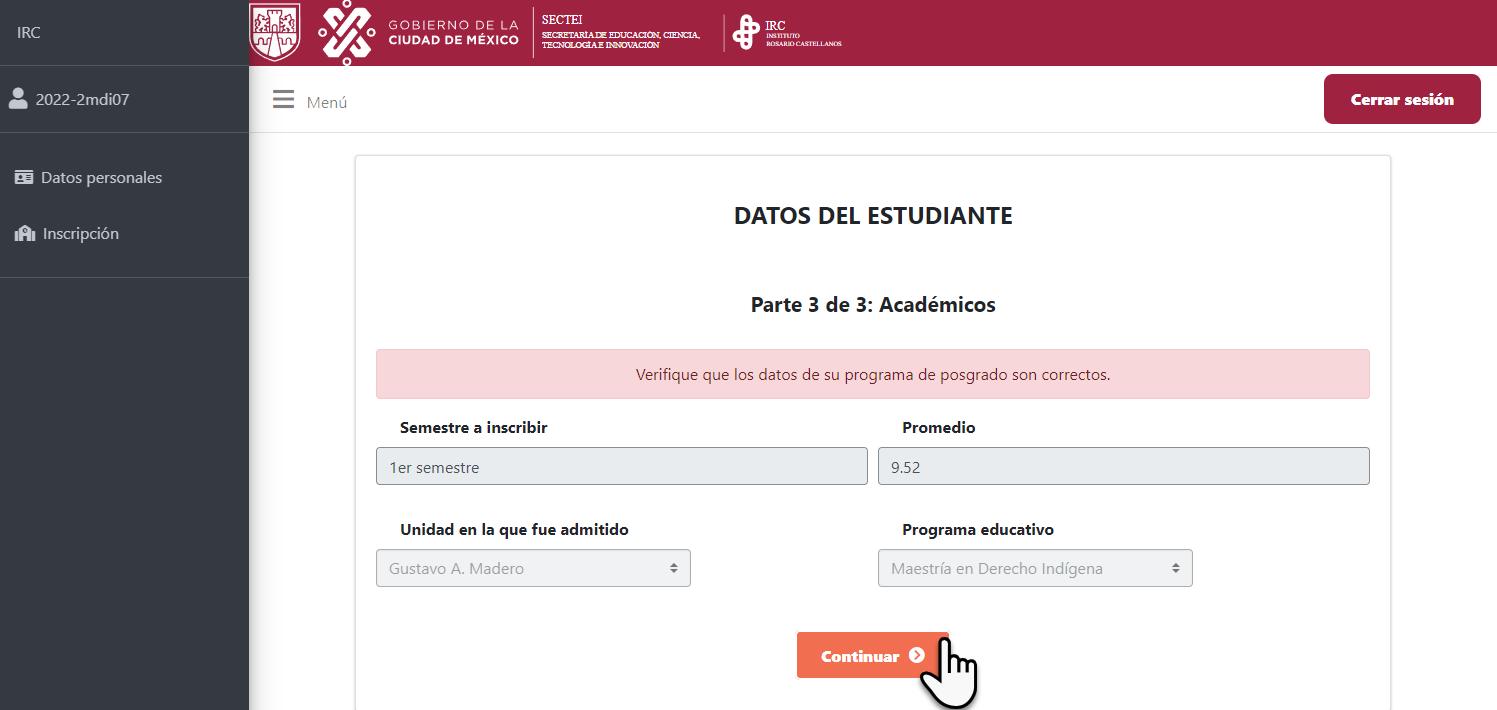1497x710 pixels.
Task: Click the IRC Instituto Rosario Castellanos logo
Action: click(787, 32)
